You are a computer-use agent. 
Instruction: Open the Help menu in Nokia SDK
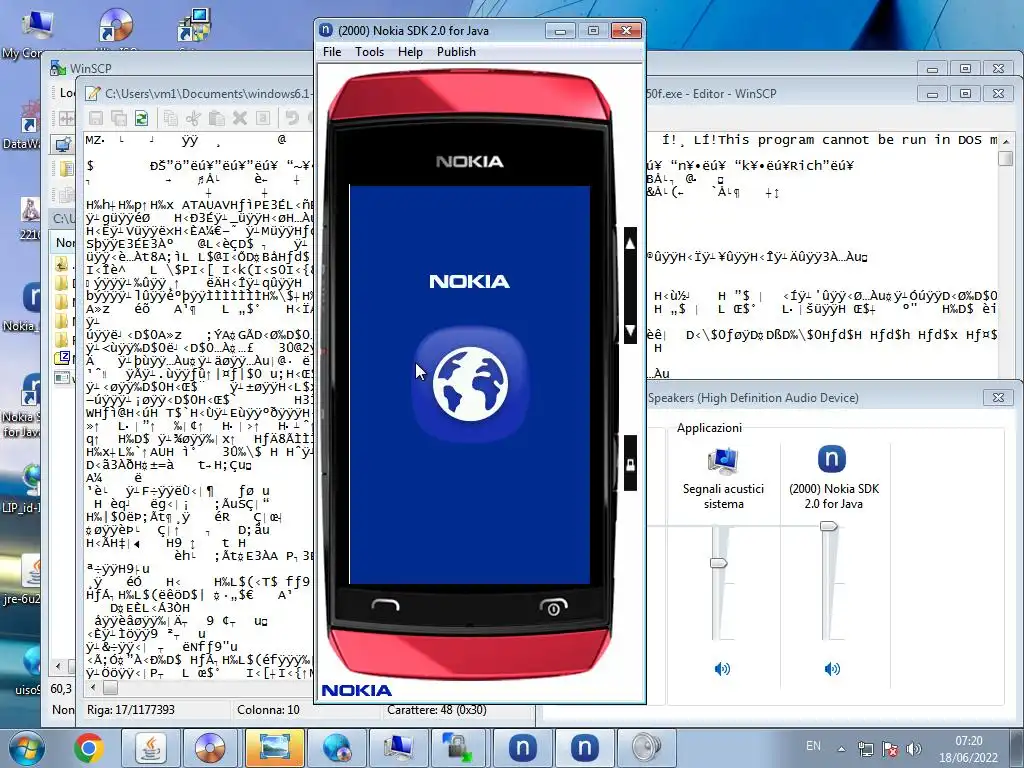click(x=410, y=52)
